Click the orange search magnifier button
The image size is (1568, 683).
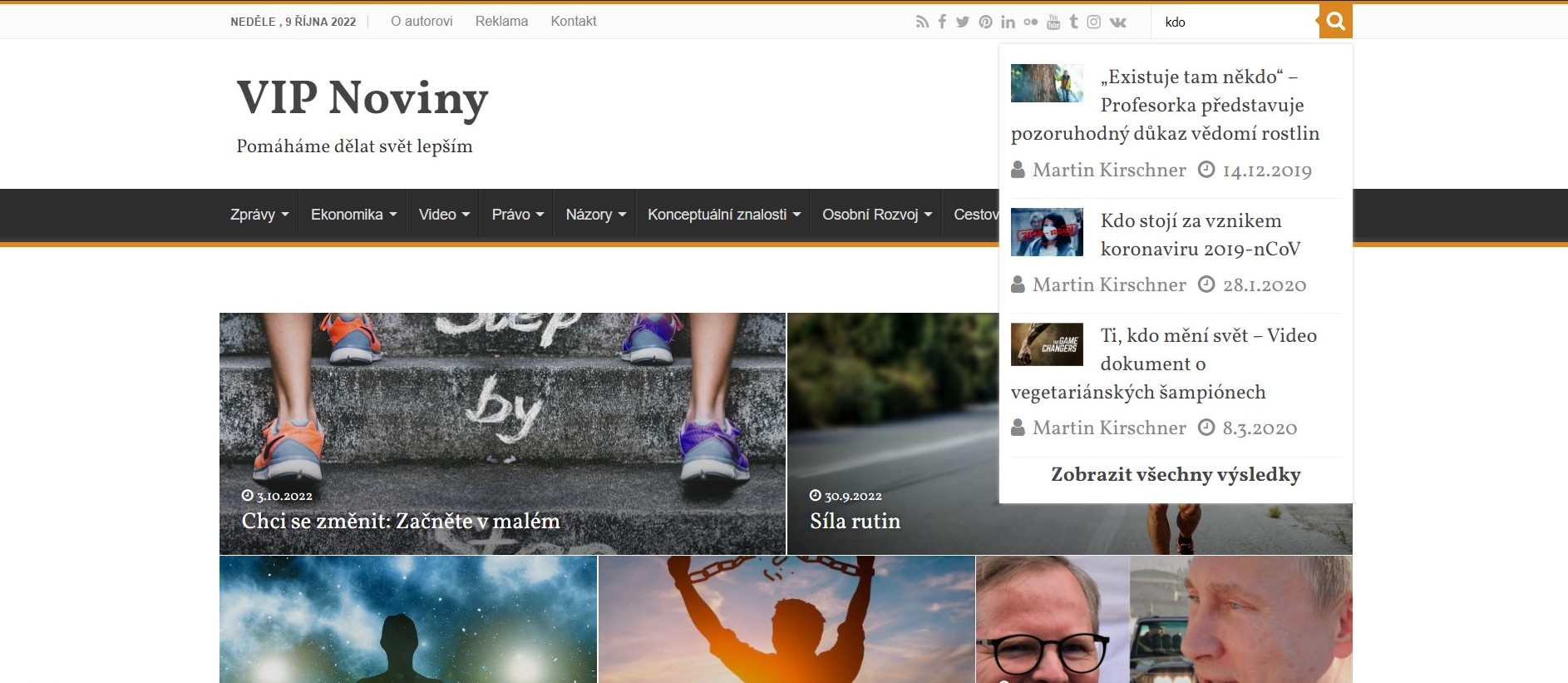[1335, 22]
